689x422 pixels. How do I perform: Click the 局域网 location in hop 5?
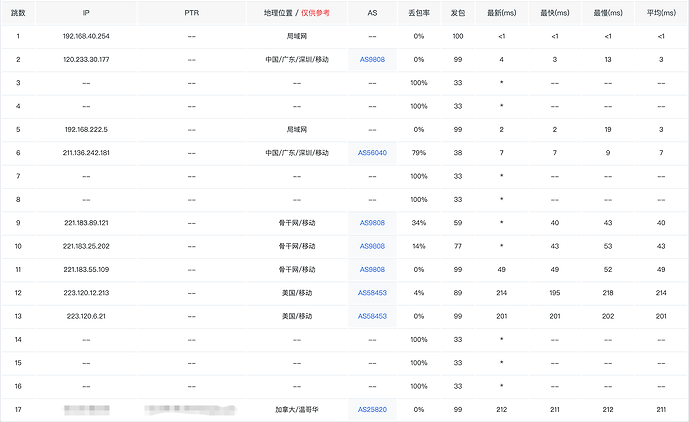tap(297, 129)
